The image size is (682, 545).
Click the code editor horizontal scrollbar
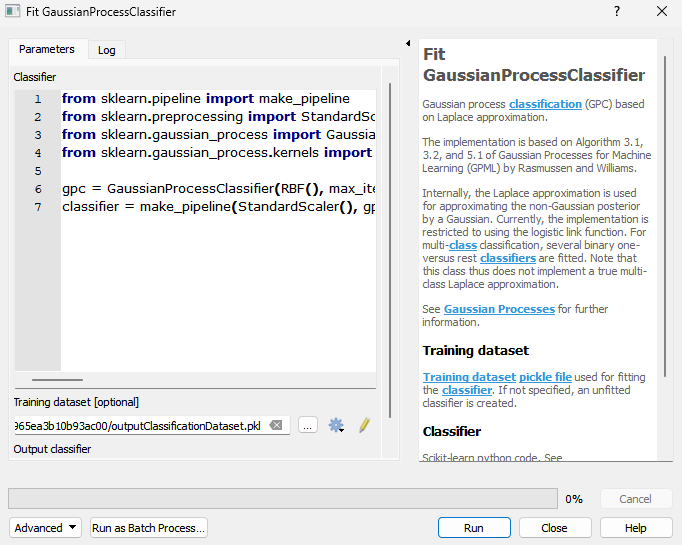[57, 380]
